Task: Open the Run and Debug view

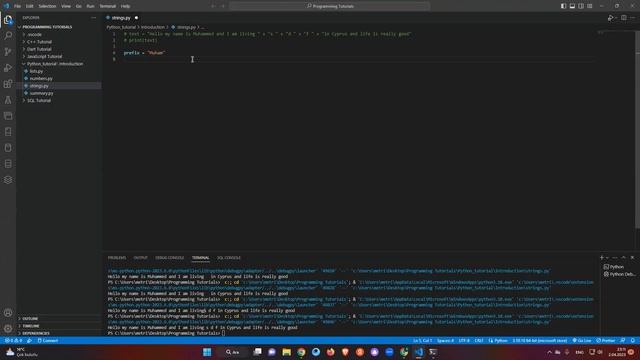Action: [8, 68]
